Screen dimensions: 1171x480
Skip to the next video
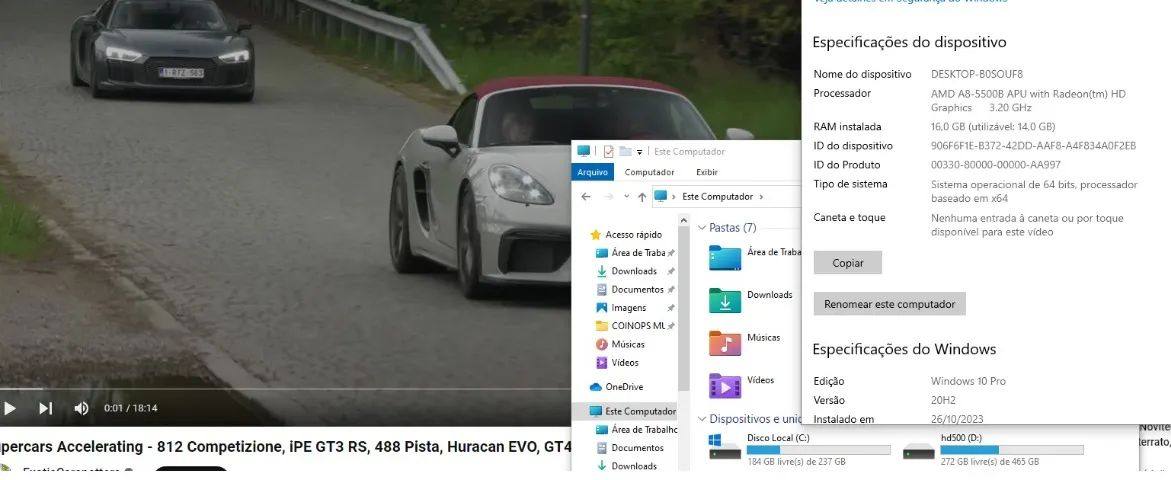pos(45,408)
